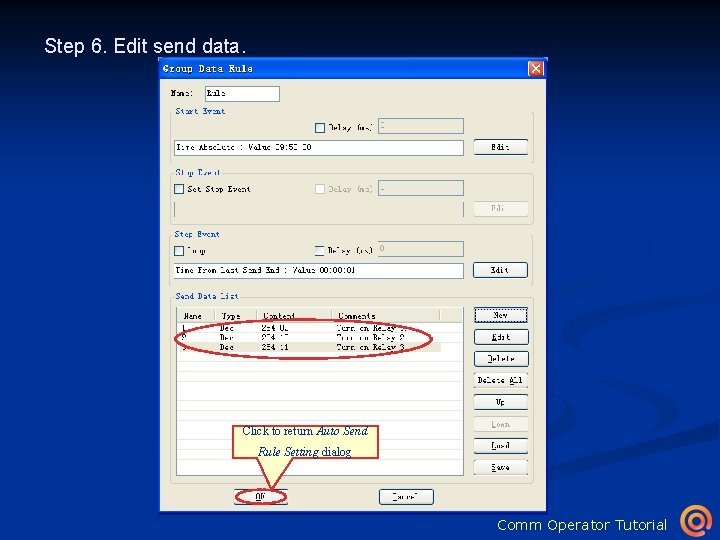720x540 pixels.
Task: Select the Turn on Relay 1 row
Action: coord(309,328)
